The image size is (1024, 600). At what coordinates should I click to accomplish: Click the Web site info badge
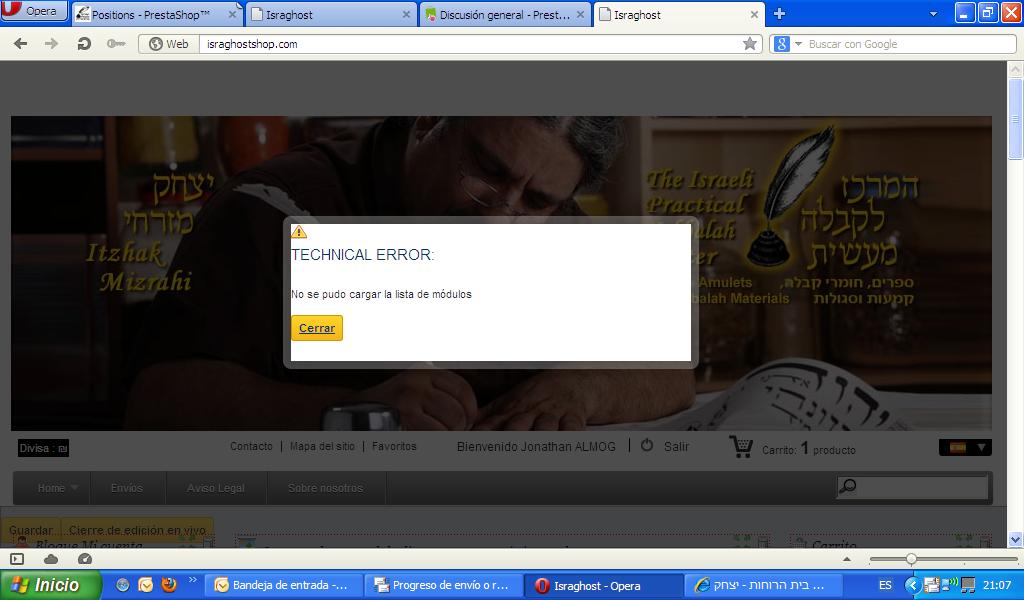169,44
